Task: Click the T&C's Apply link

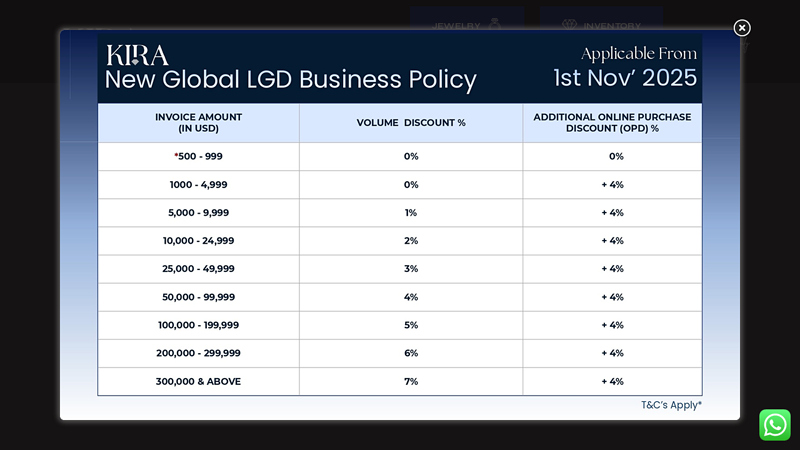Action: (x=671, y=405)
